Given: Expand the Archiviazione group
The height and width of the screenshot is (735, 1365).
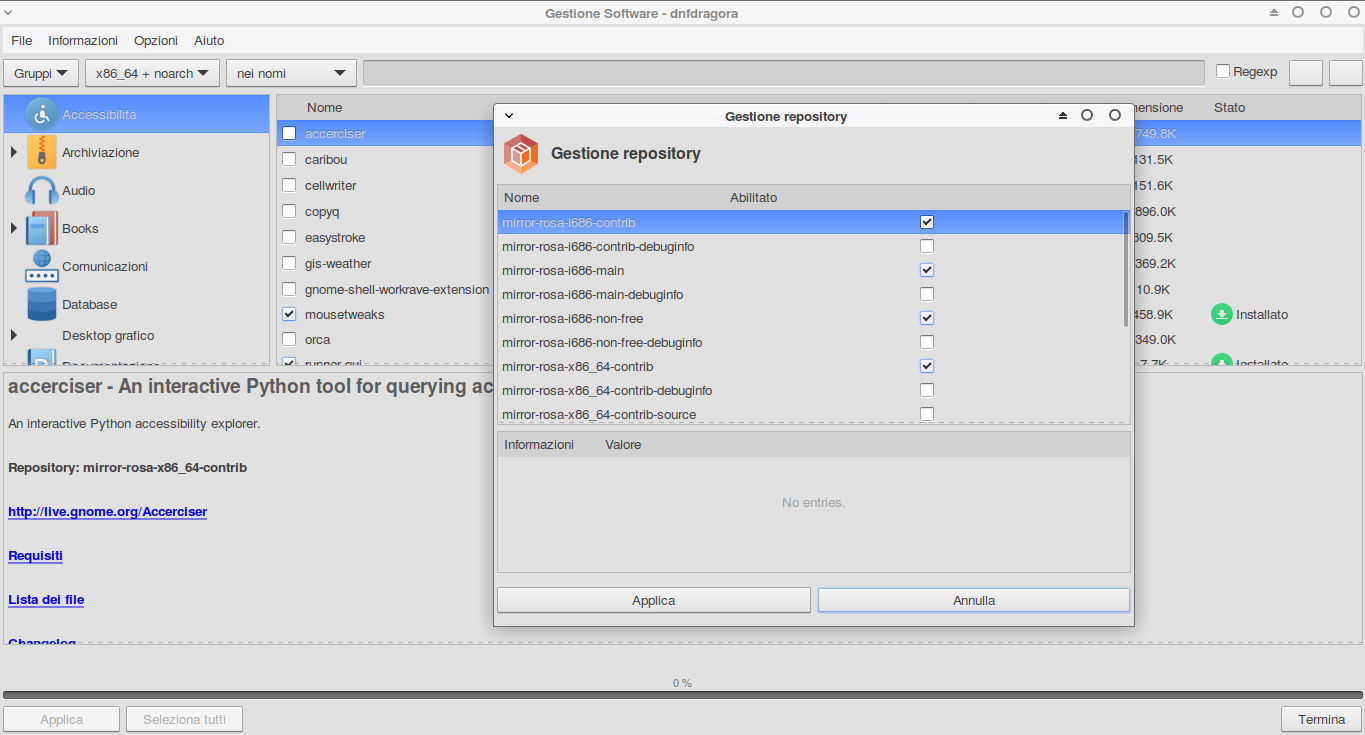Looking at the screenshot, I should click(14, 152).
